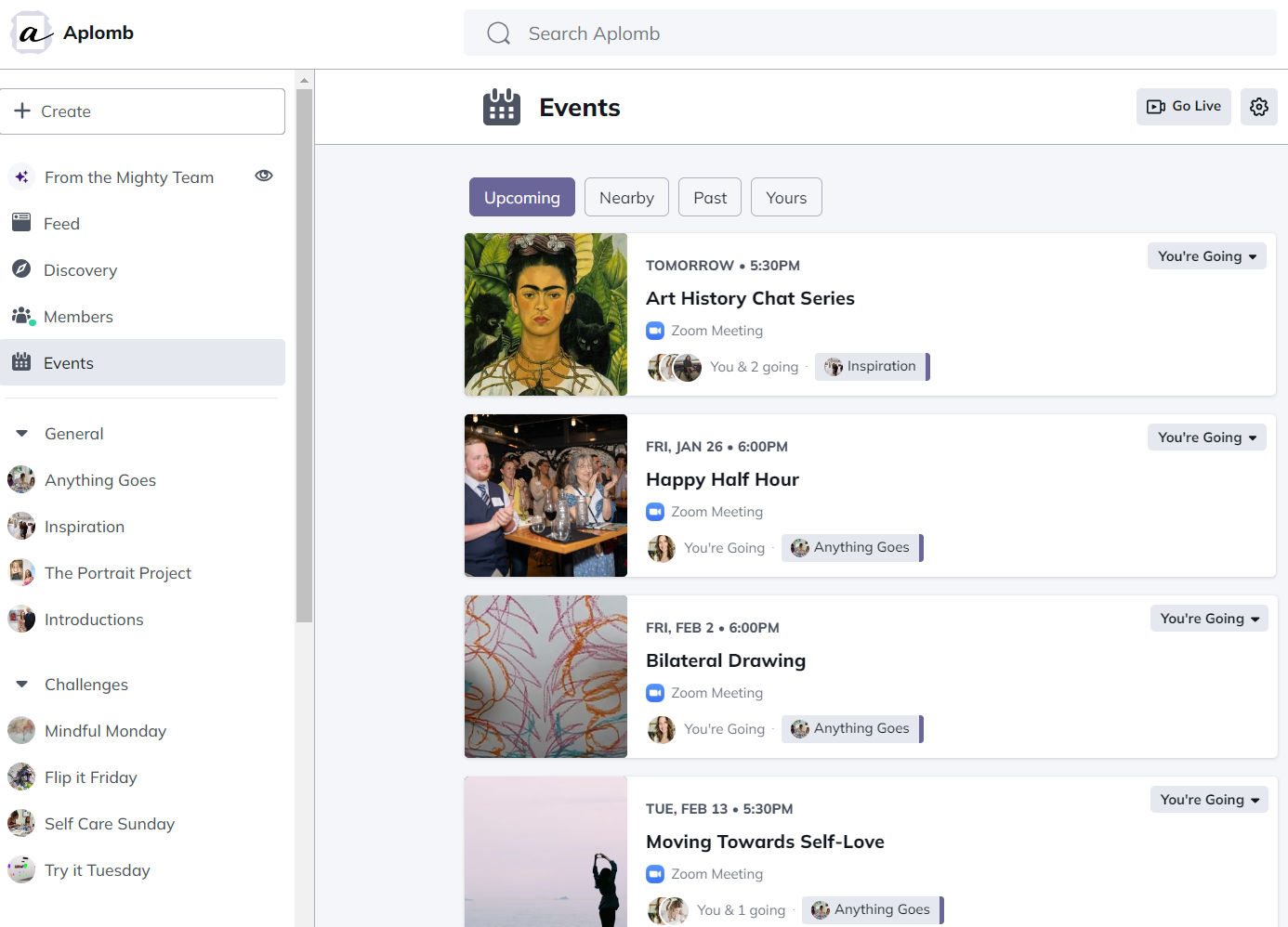Click the Create button
Screen dimensions: 1288x927
(x=143, y=111)
